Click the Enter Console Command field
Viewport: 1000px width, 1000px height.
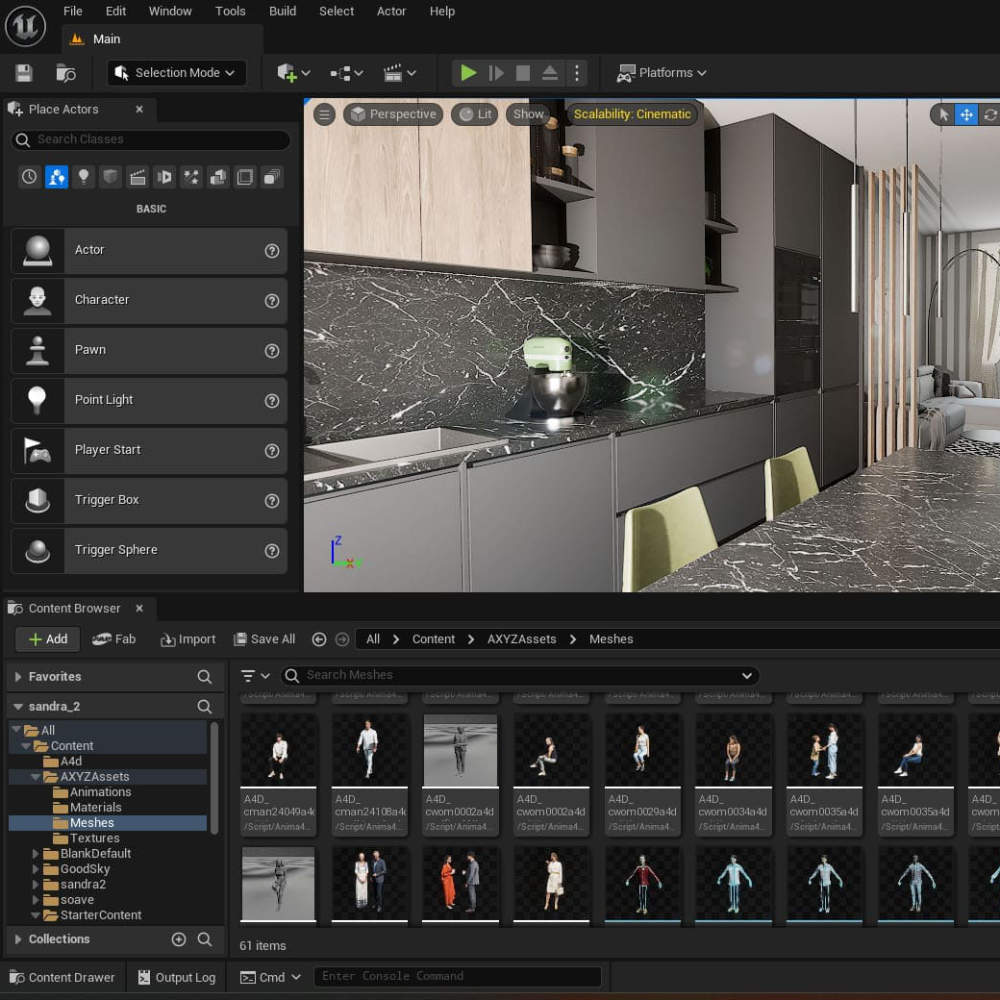(x=457, y=976)
